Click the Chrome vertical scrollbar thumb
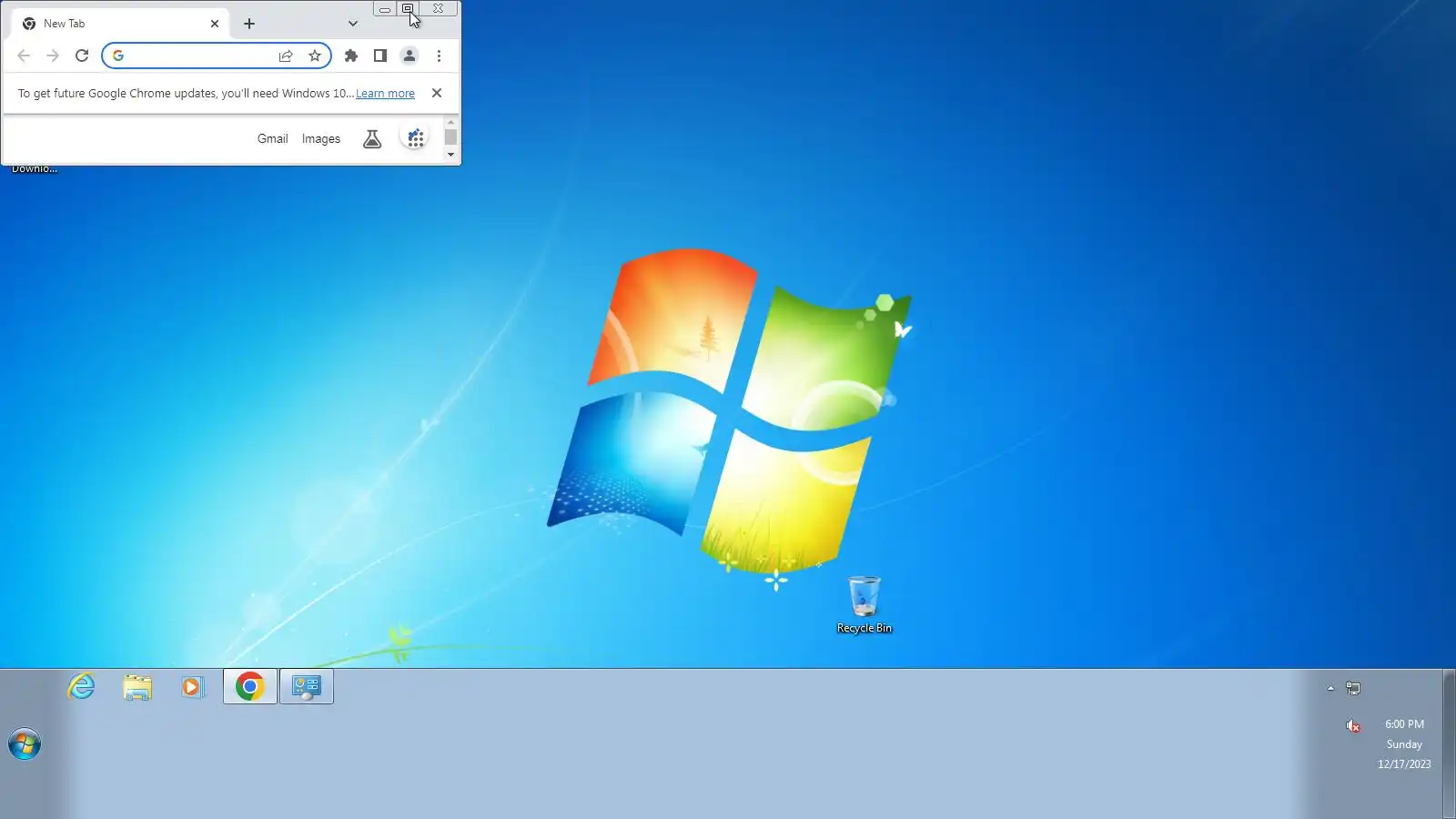 pyautogui.click(x=450, y=137)
